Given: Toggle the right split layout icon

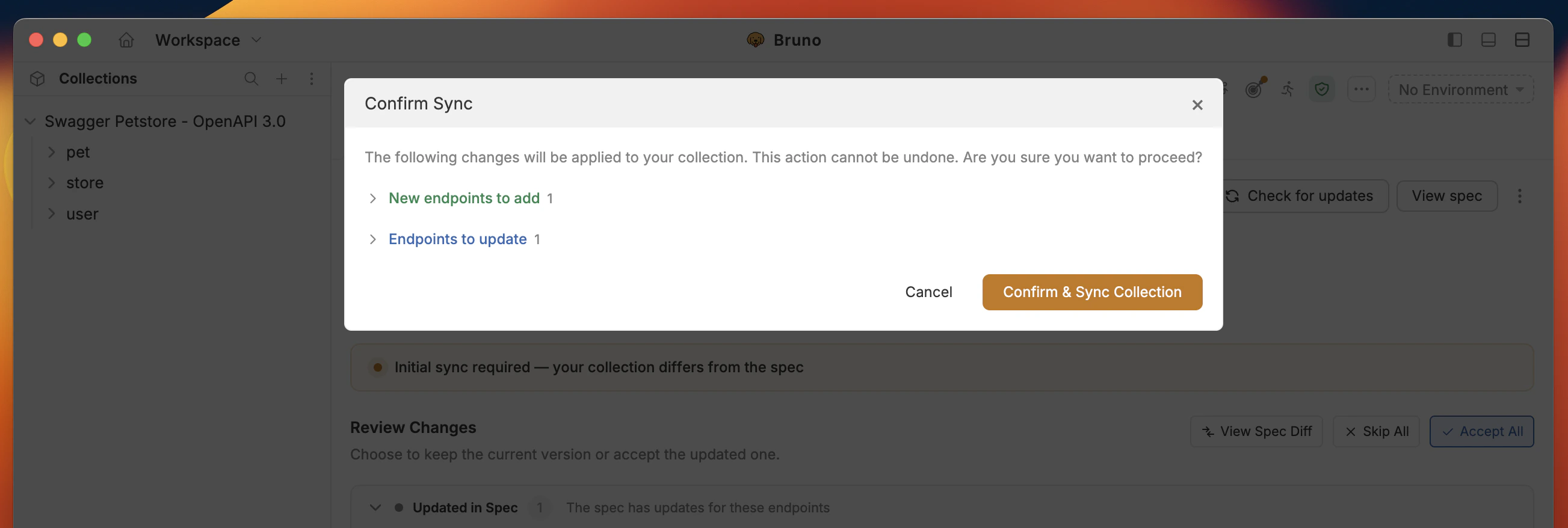Looking at the screenshot, I should 1522,40.
